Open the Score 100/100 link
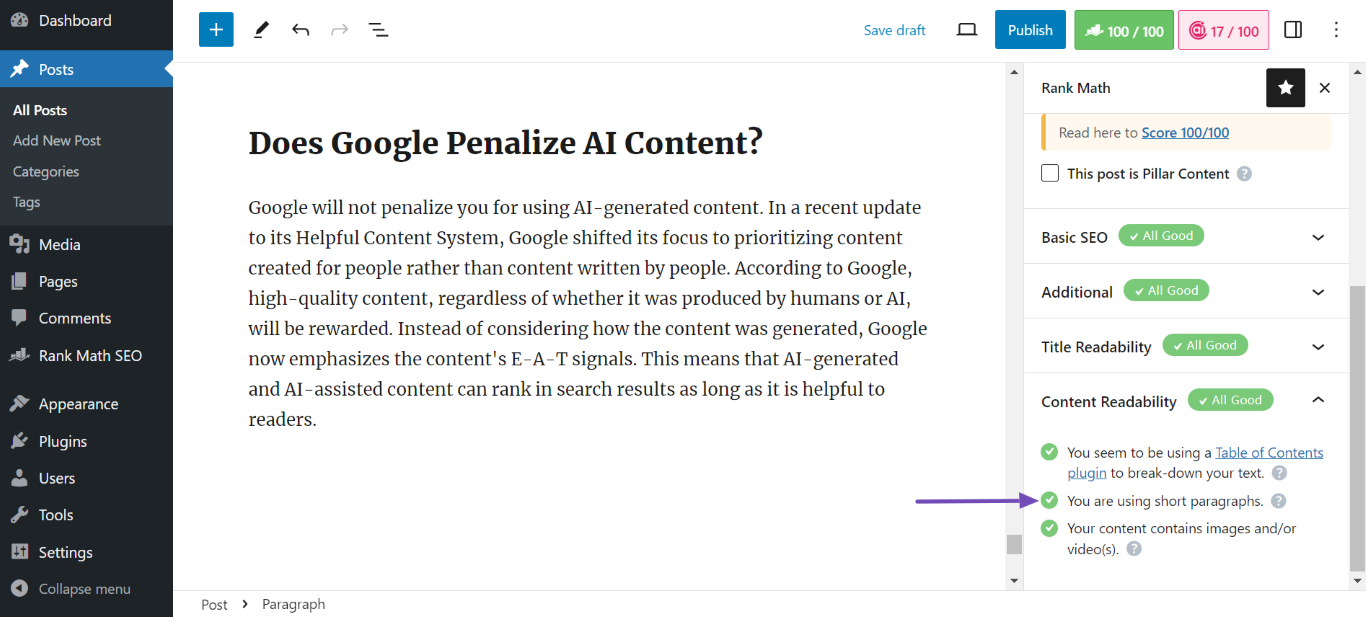The height and width of the screenshot is (617, 1366). (1185, 132)
